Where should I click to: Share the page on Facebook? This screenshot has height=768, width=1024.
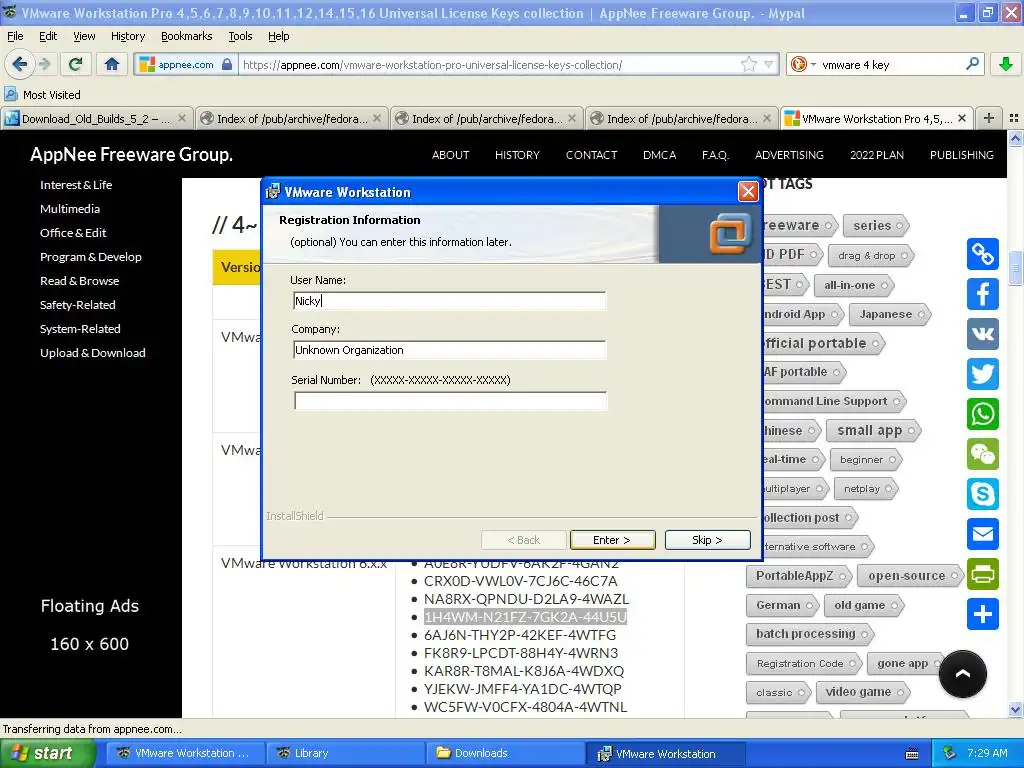(982, 294)
